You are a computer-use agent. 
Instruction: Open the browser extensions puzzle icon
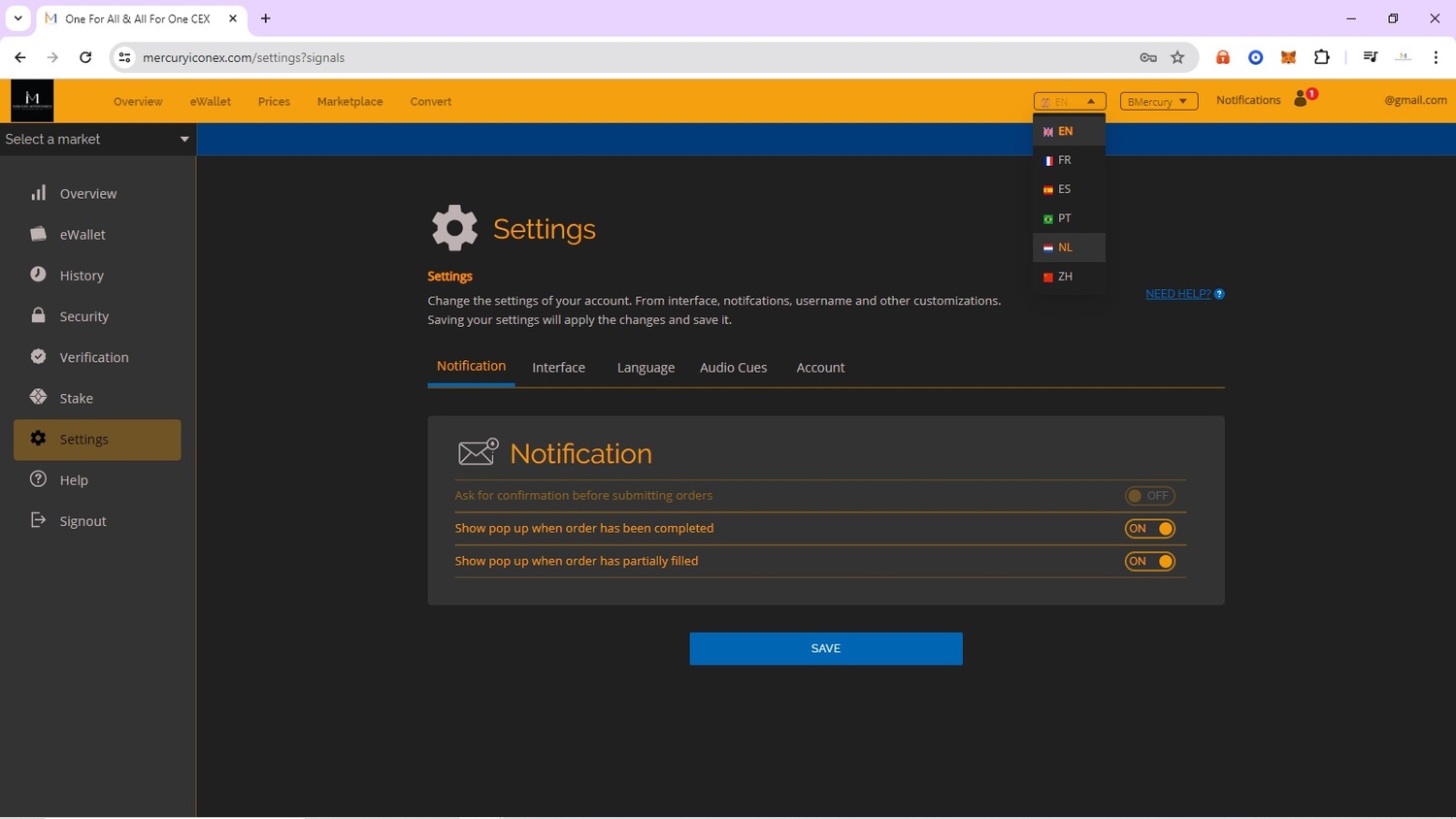tap(1321, 57)
